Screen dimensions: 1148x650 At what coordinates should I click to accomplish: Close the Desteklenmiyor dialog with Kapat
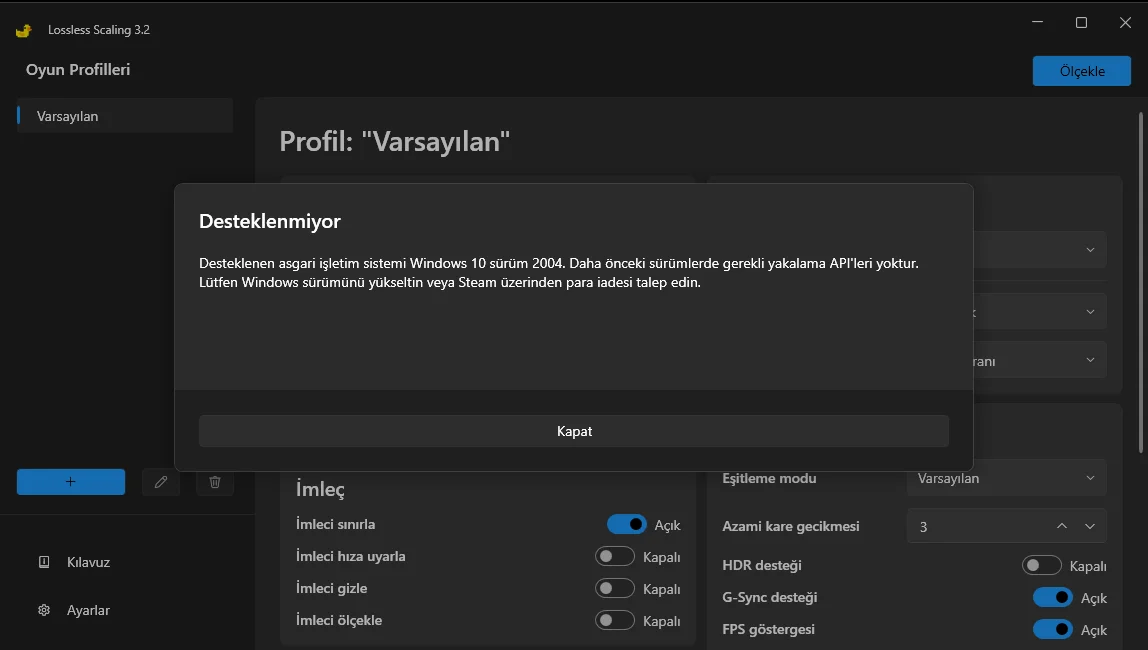(x=574, y=431)
